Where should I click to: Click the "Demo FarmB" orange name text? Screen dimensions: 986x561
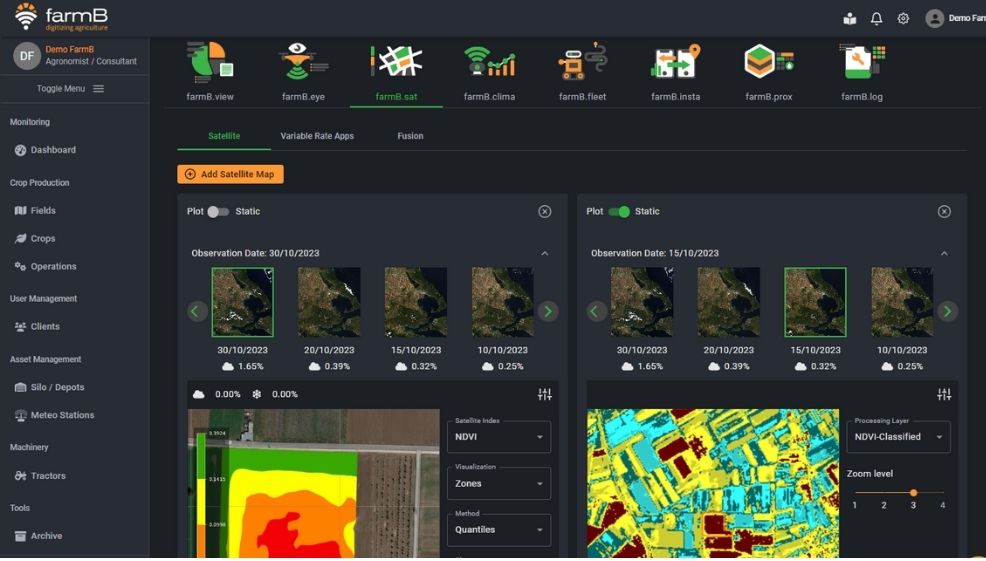pos(69,49)
